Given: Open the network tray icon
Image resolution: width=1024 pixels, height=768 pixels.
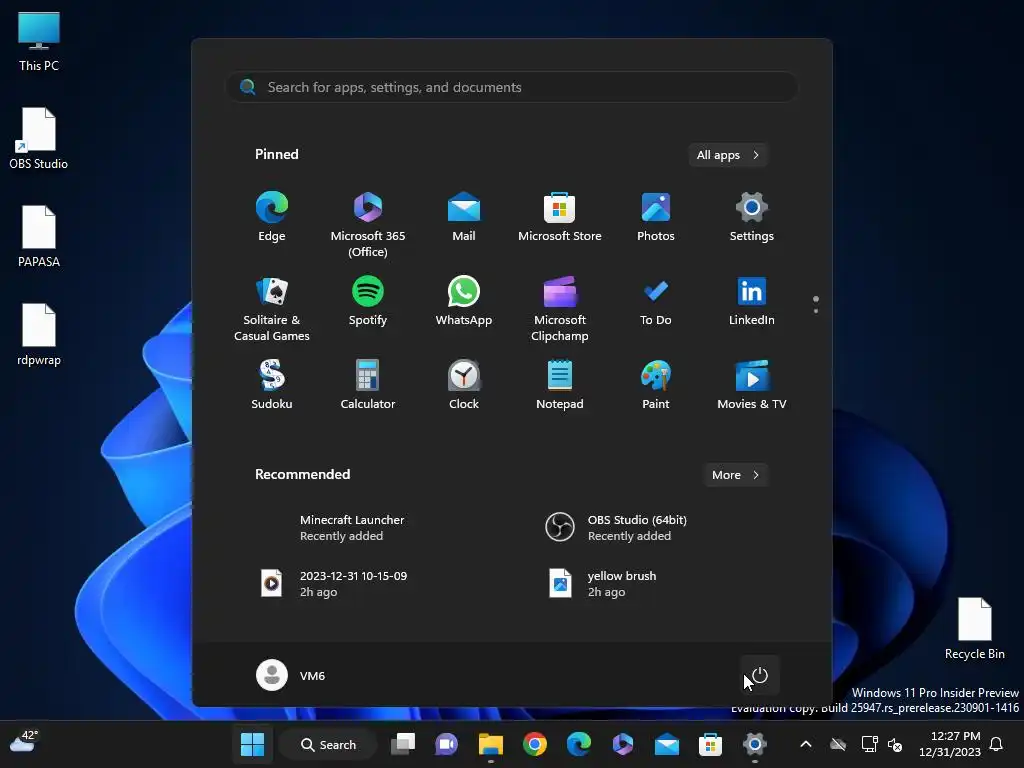Looking at the screenshot, I should pos(869,744).
